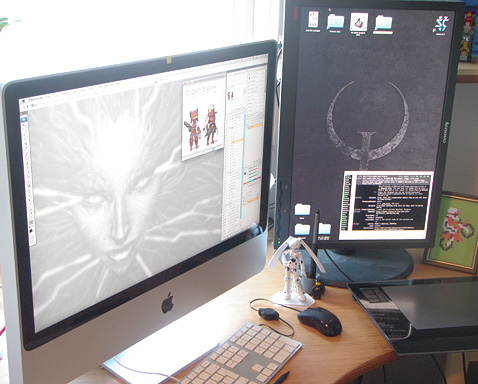Screen dimensions: 478x384
Task: Open the lone folder above the bottom folder pair
Action: (x=302, y=210)
